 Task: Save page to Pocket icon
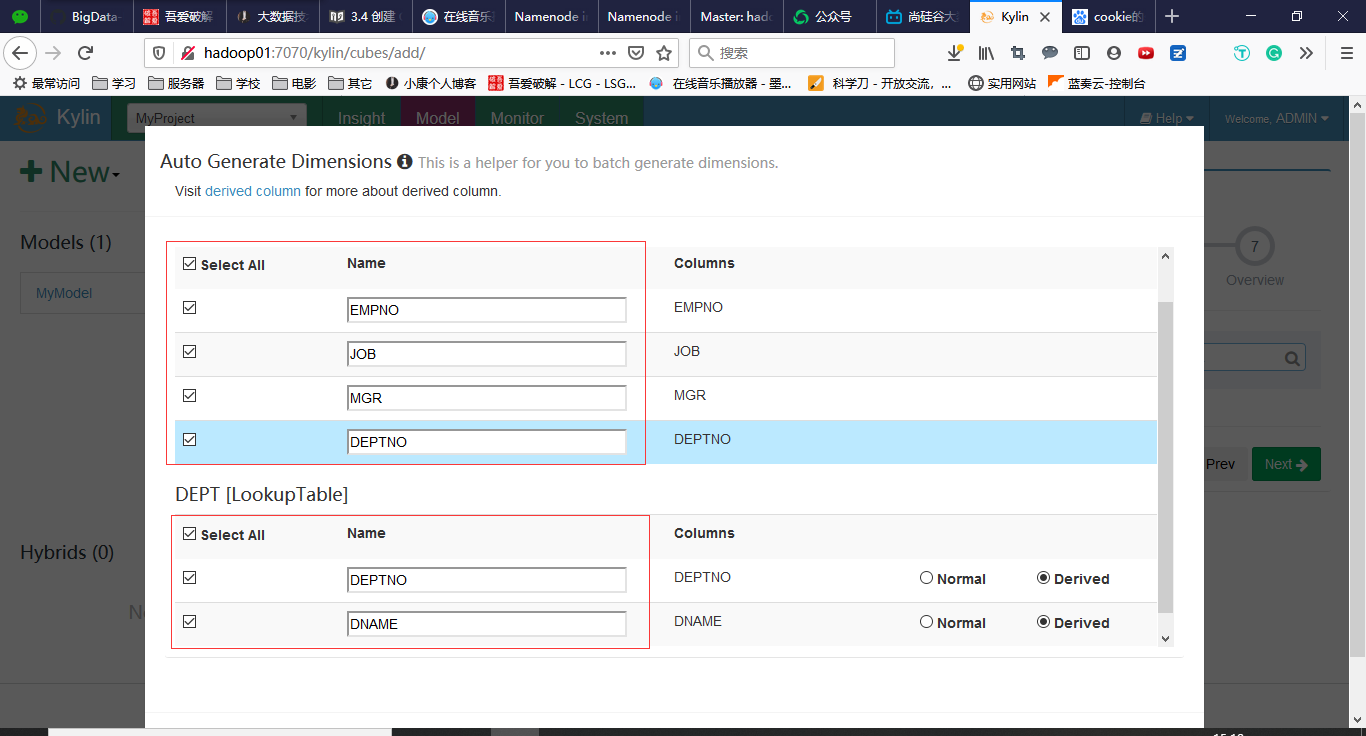pyautogui.click(x=636, y=53)
